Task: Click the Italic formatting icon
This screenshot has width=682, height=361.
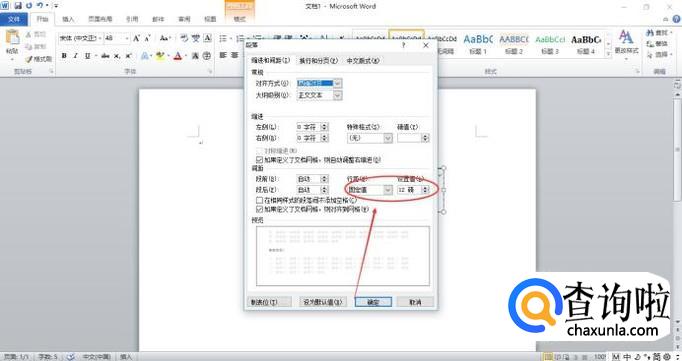Action: point(75,56)
